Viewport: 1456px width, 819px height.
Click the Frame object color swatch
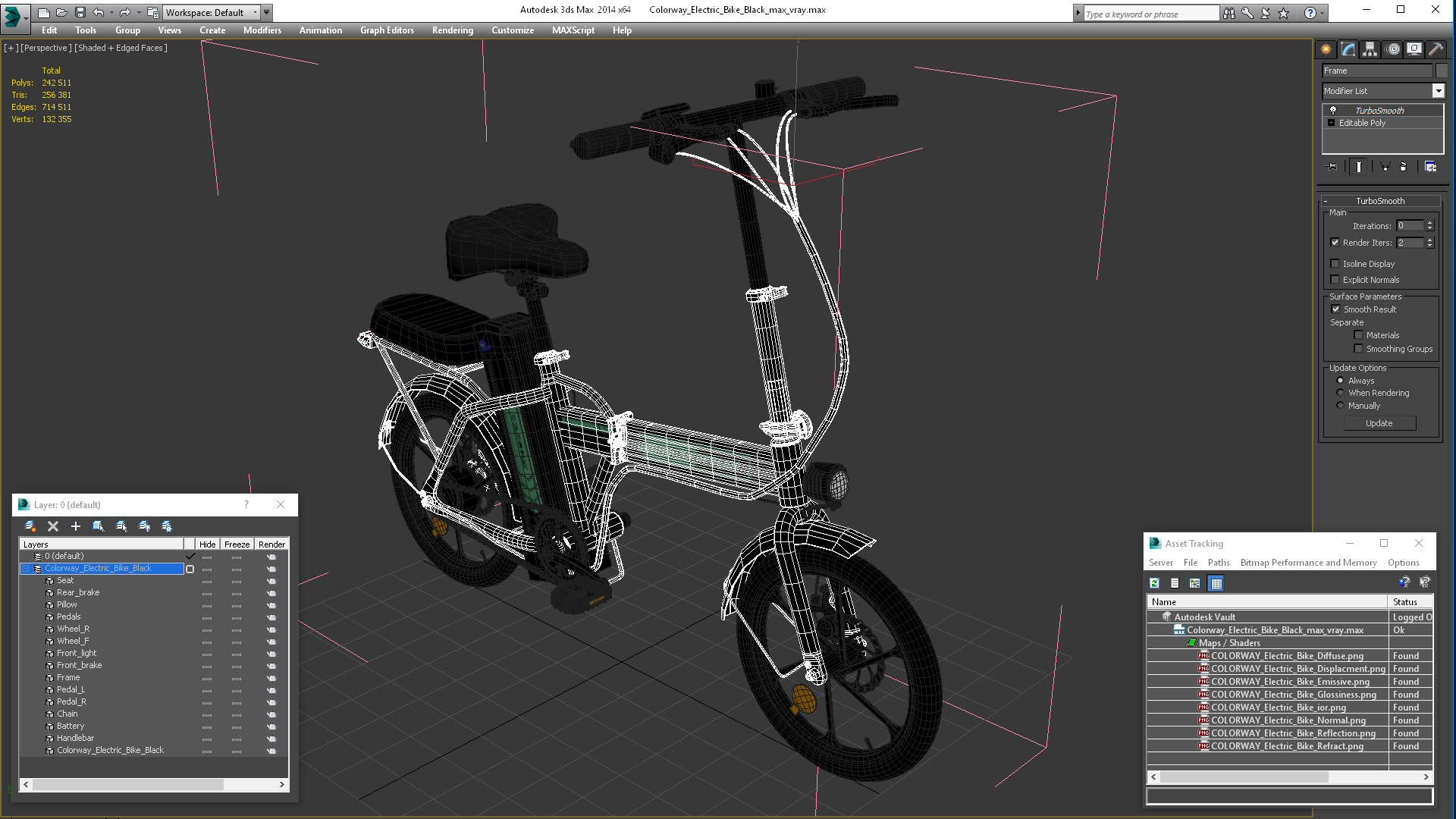coord(1442,71)
